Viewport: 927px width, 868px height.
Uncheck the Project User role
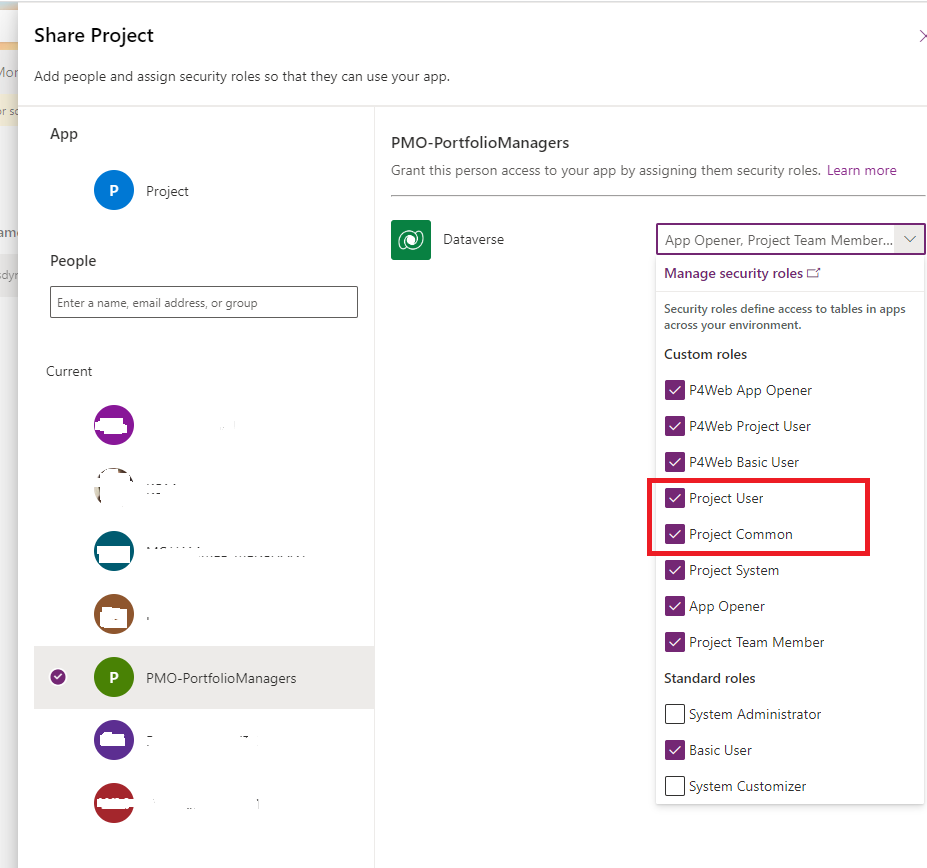[x=675, y=497]
